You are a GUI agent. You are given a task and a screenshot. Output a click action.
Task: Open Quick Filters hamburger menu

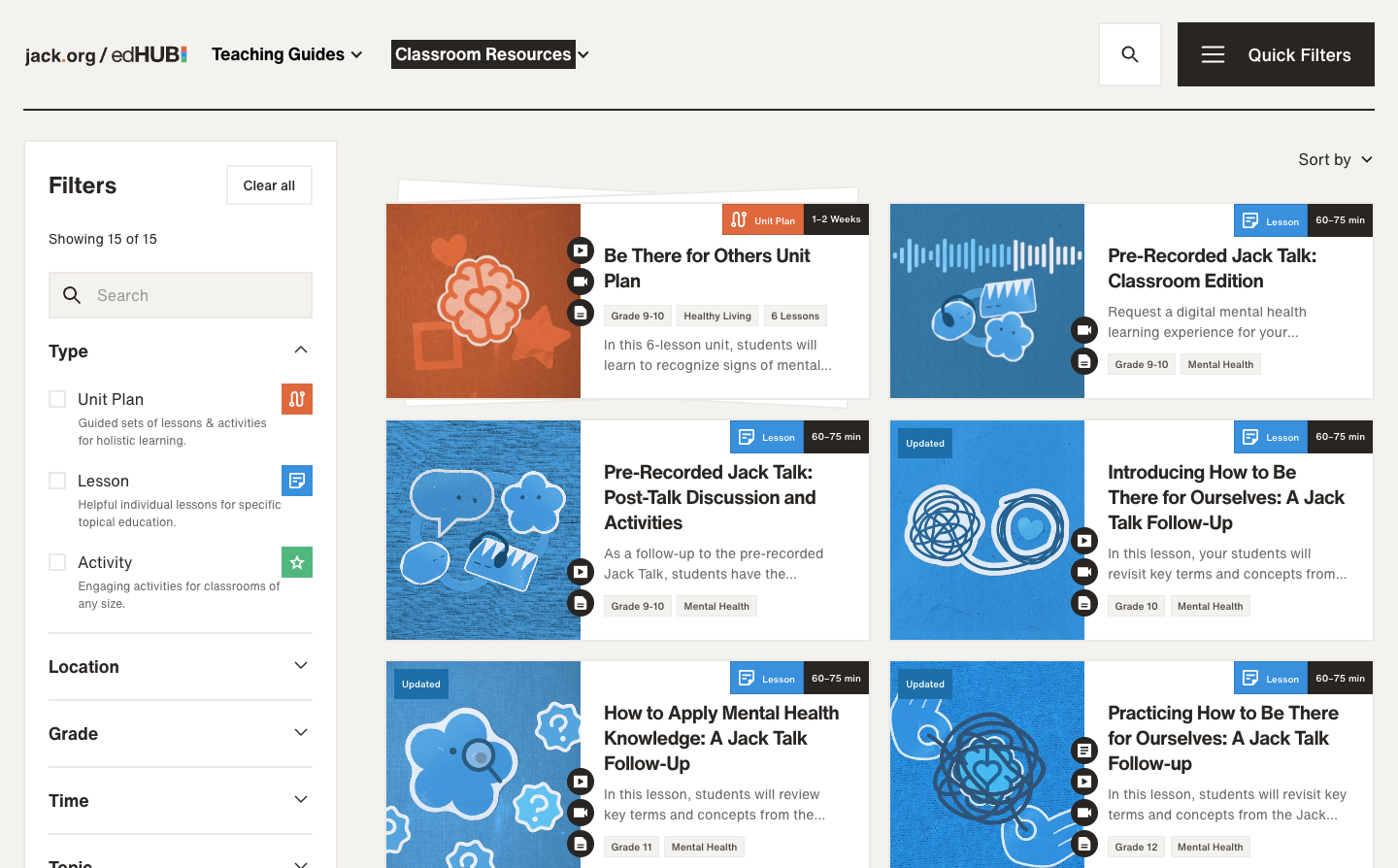click(x=1276, y=54)
